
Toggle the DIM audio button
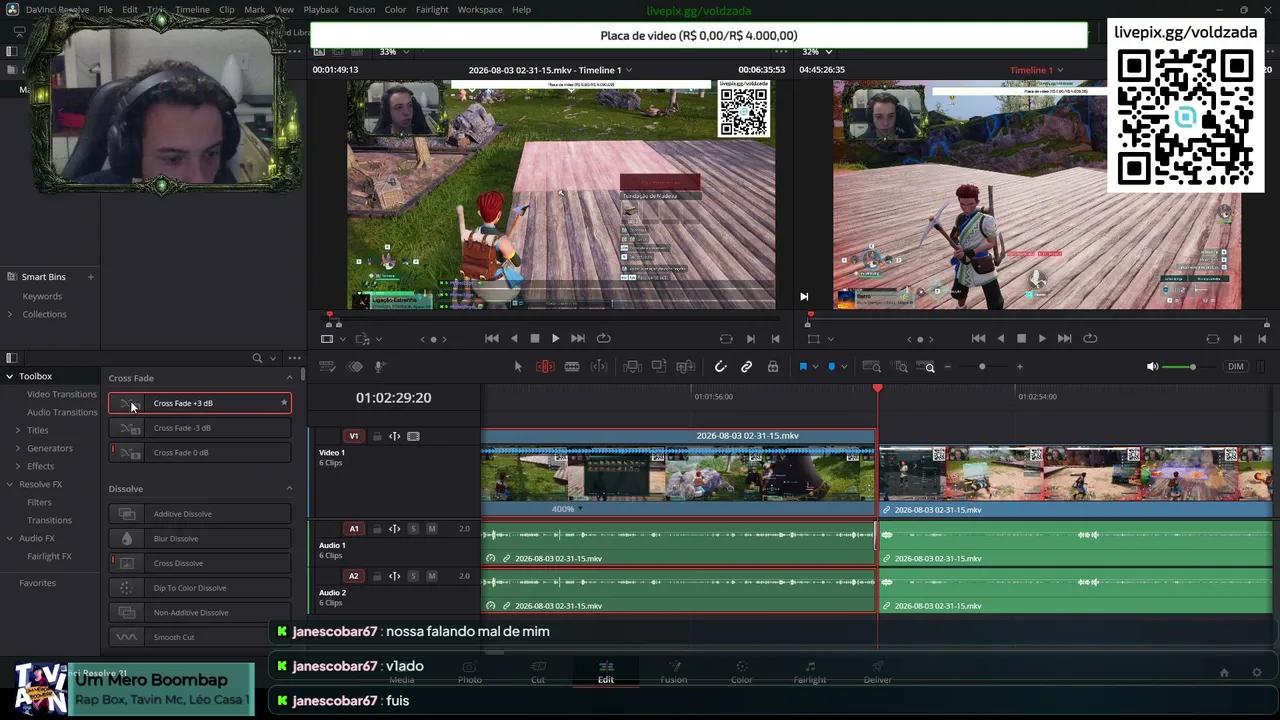1236,367
